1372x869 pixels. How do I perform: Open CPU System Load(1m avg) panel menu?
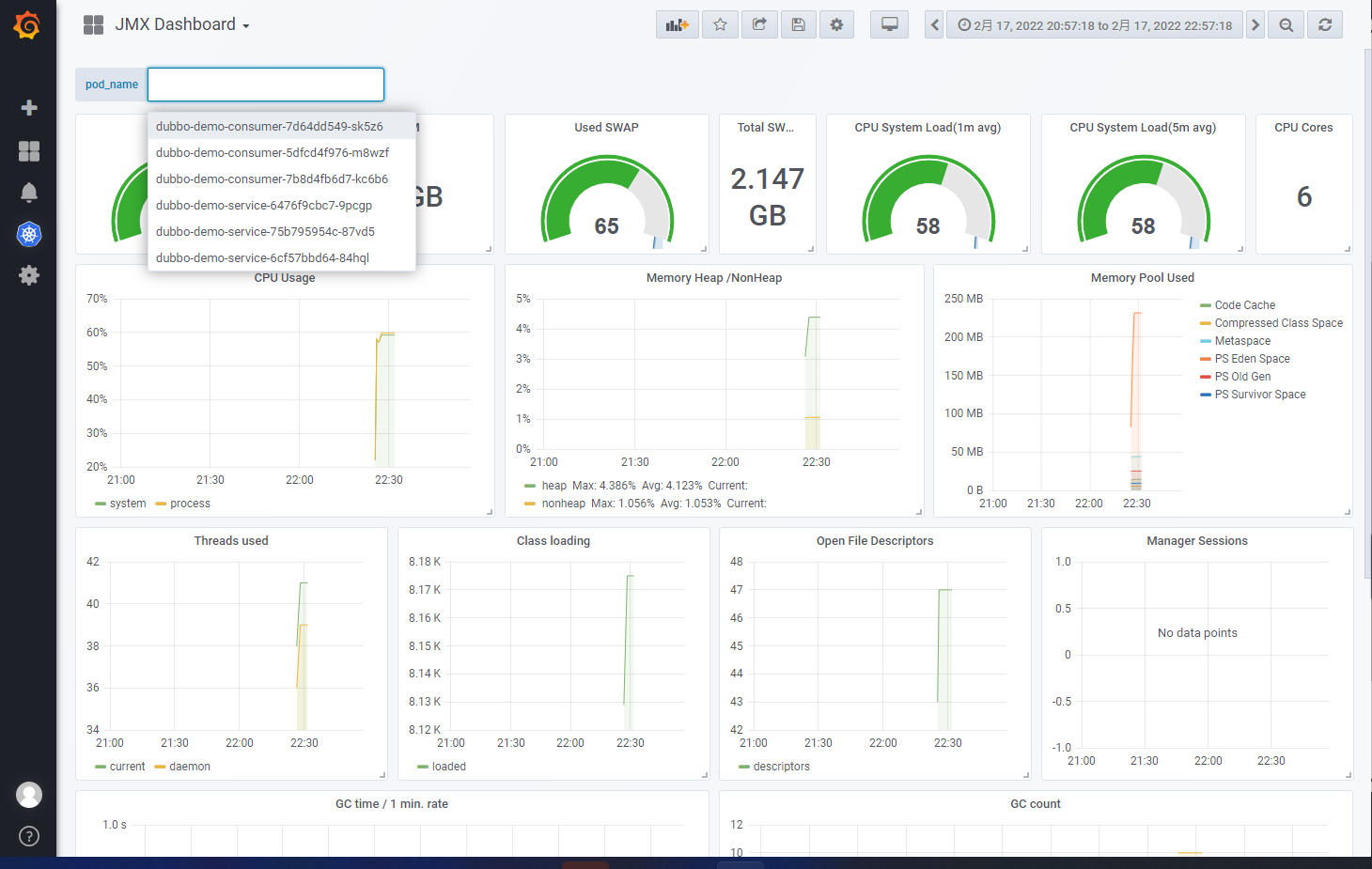tap(928, 128)
